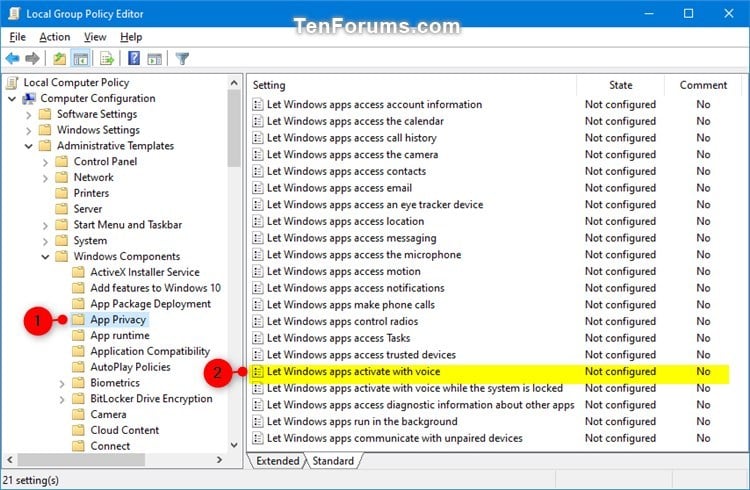Click the Camera folder icon in tree
Viewport: 750px width, 490px height.
(x=78, y=414)
